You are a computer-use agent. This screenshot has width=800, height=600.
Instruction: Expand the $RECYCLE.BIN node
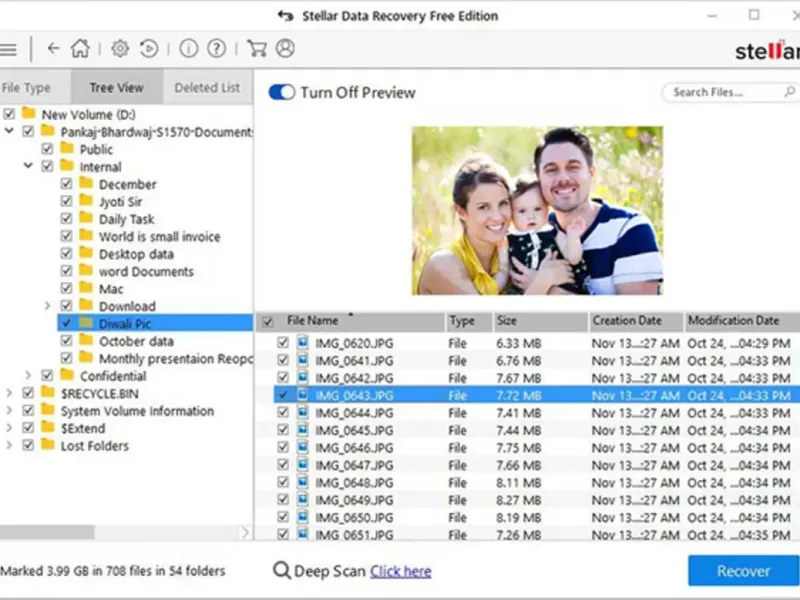(x=9, y=393)
